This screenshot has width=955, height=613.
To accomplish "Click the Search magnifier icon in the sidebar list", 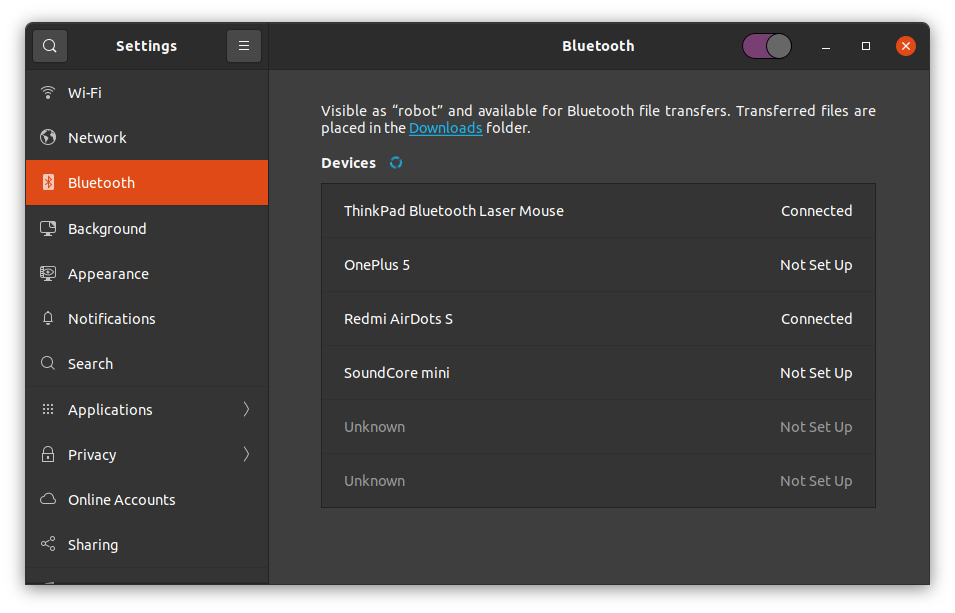I will tap(48, 363).
